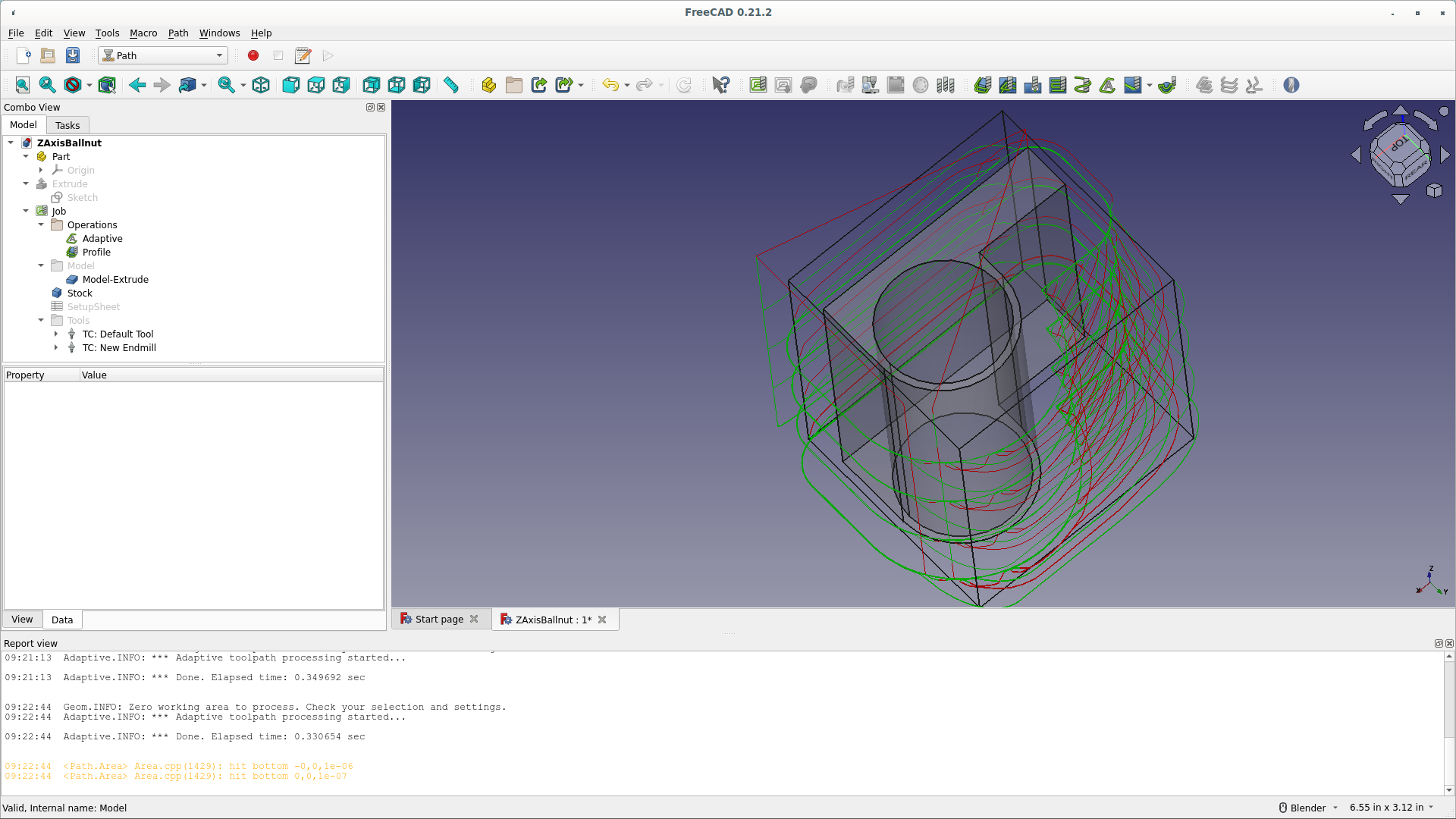Click the macro record red button

[x=253, y=55]
